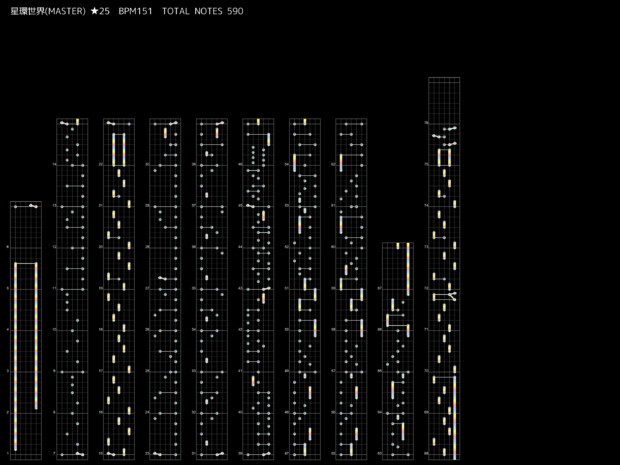620x465 pixels.
Task: Click the second chart column
Action: click(72, 290)
